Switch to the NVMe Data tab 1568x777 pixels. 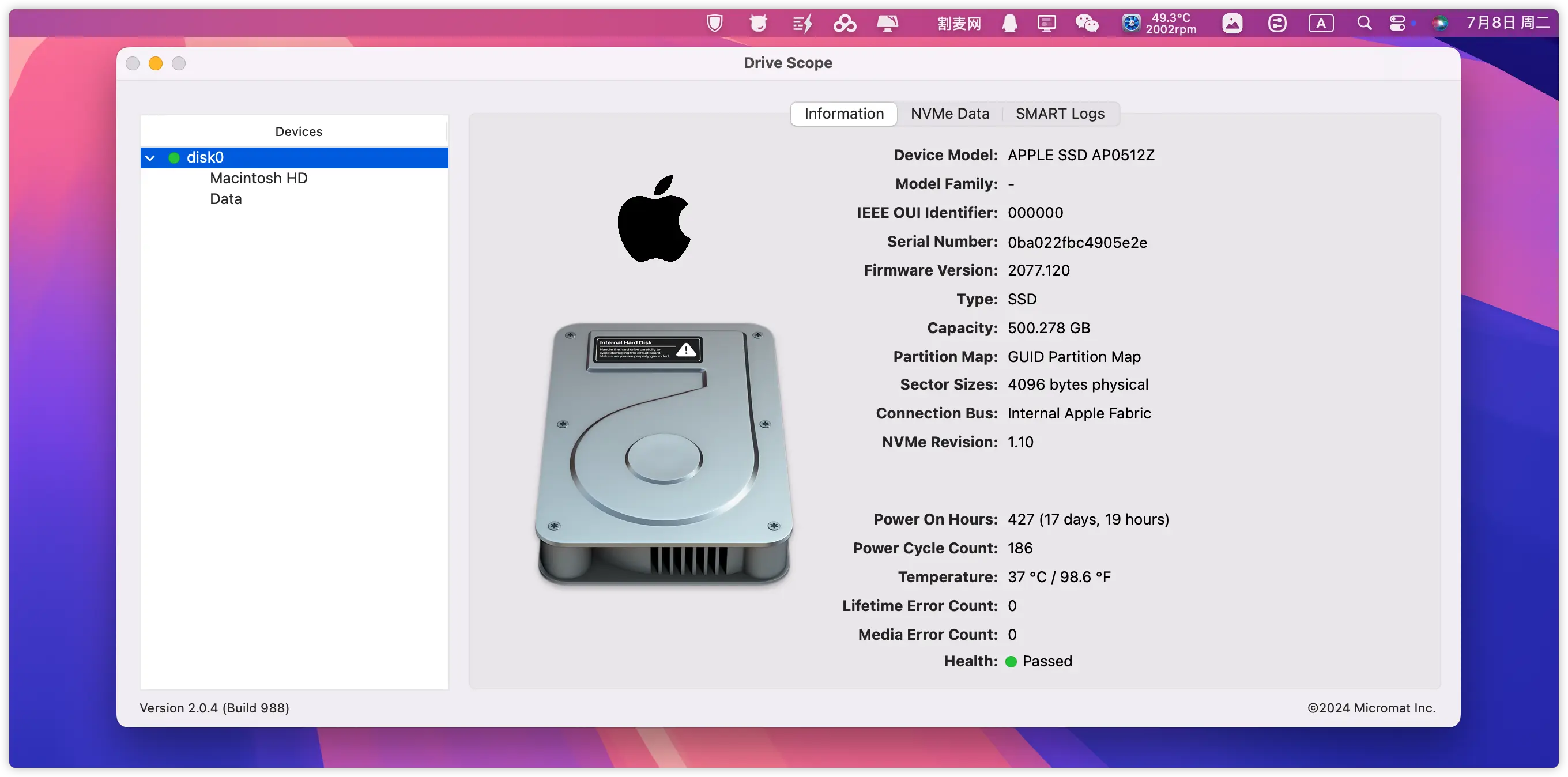click(949, 114)
